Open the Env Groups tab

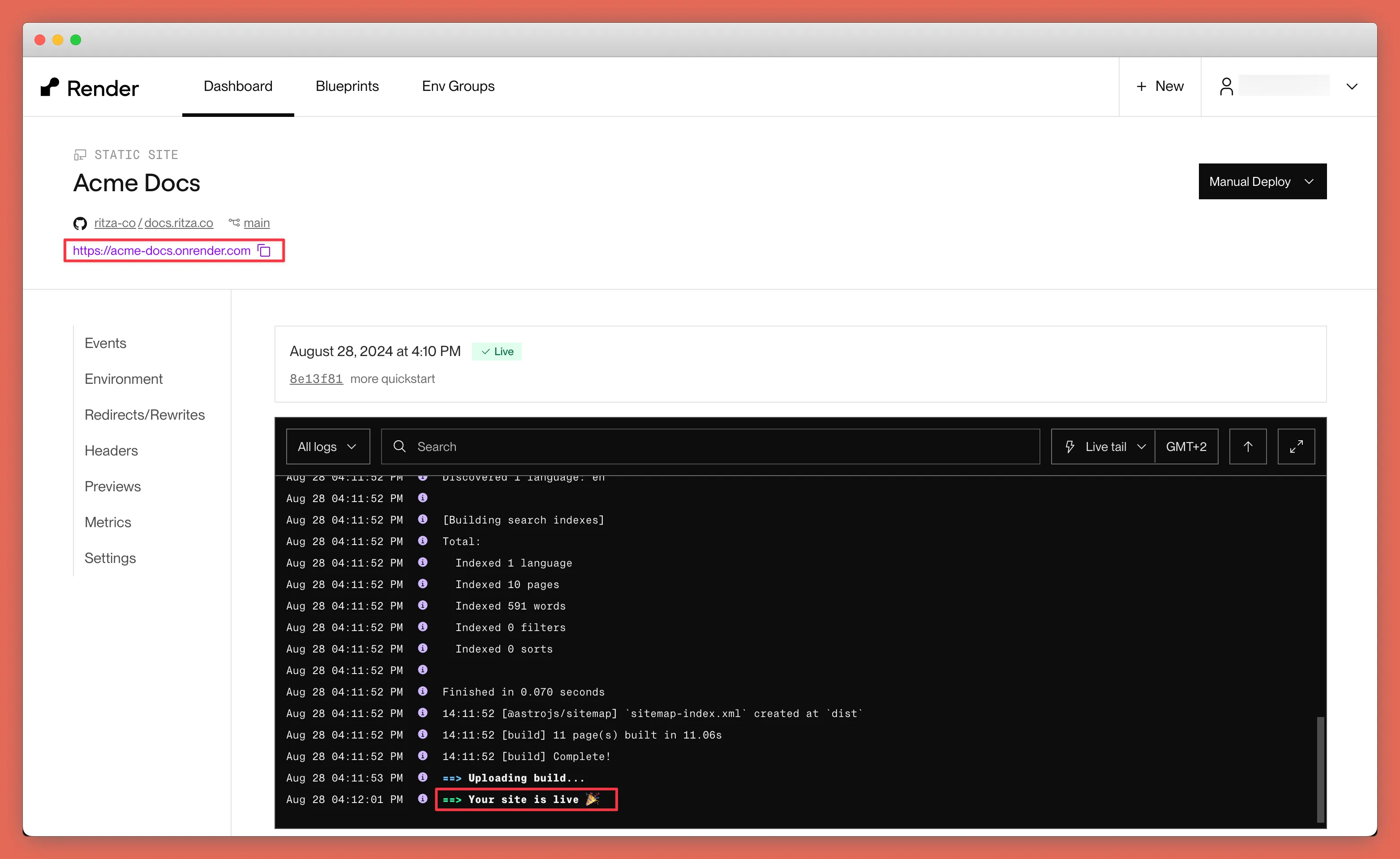click(458, 86)
